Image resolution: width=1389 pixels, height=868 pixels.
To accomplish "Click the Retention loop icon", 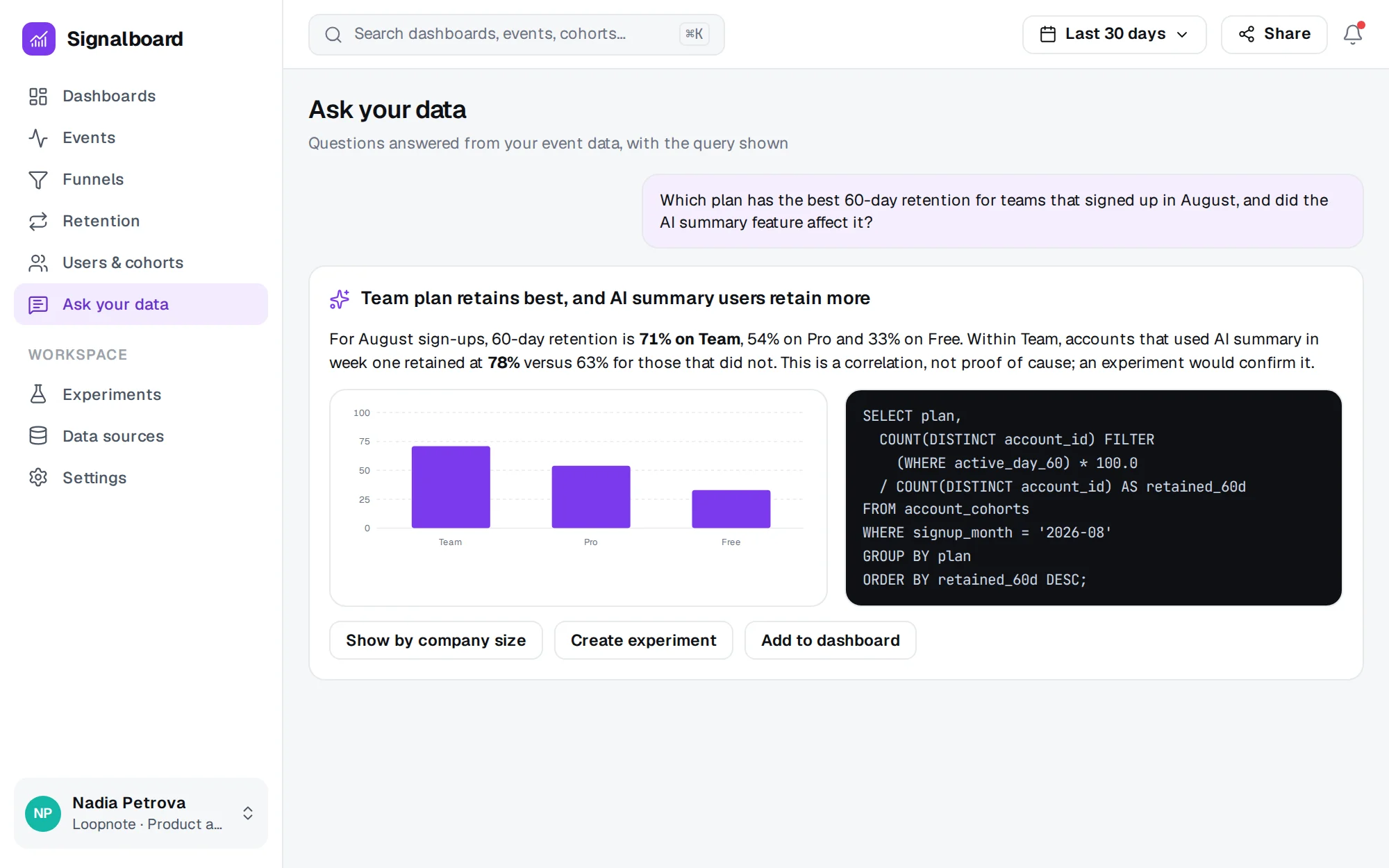I will [38, 222].
